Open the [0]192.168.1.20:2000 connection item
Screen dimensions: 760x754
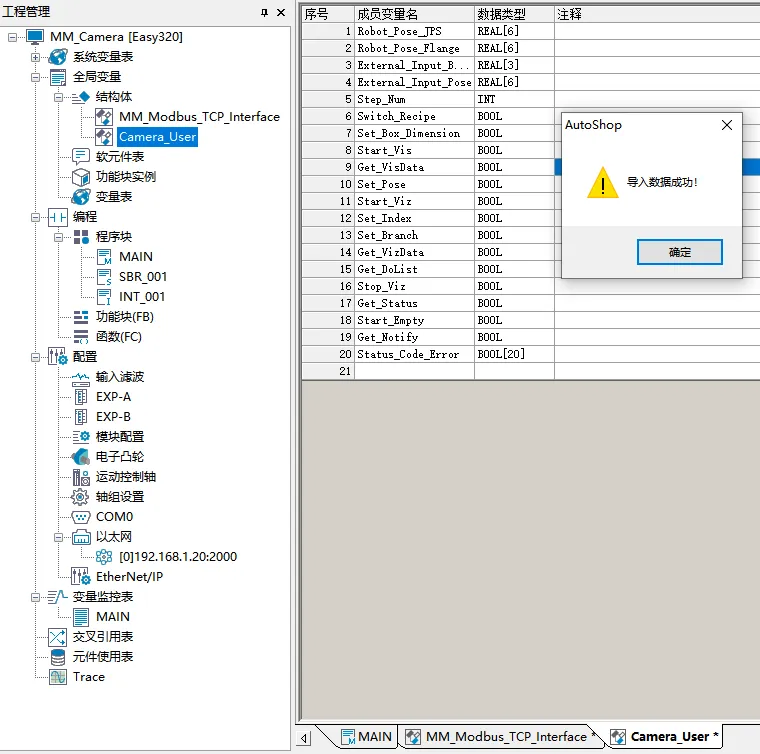click(178, 557)
